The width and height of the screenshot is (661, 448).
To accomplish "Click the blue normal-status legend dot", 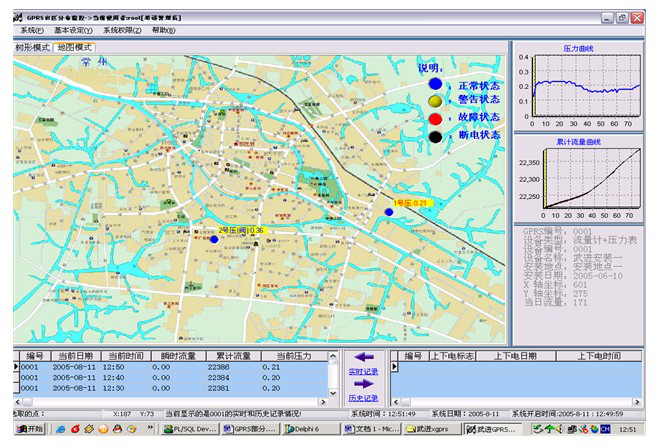I will [x=435, y=84].
